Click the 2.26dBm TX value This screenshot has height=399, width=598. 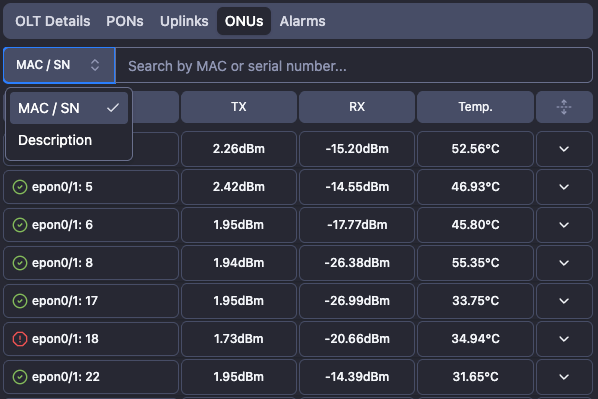coord(239,149)
